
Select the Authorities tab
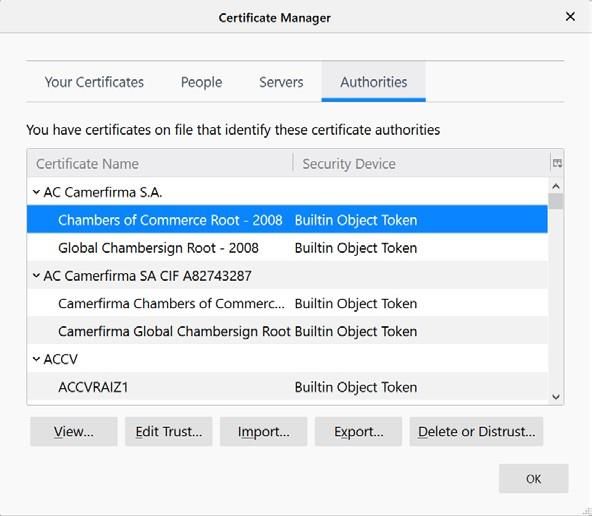373,82
